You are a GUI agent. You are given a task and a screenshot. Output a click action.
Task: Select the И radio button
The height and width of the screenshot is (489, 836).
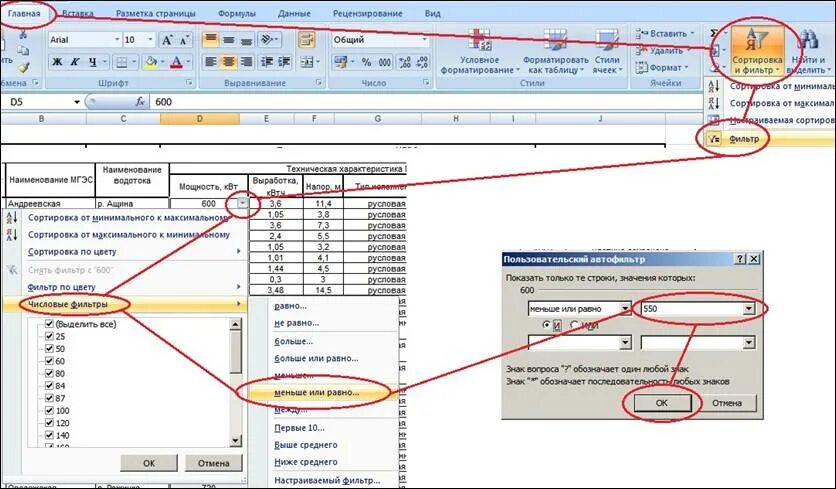point(546,325)
